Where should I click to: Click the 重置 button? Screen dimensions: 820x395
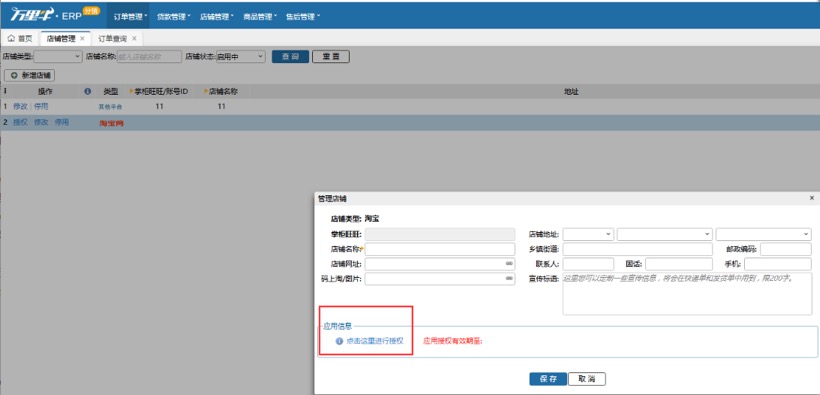coord(331,57)
